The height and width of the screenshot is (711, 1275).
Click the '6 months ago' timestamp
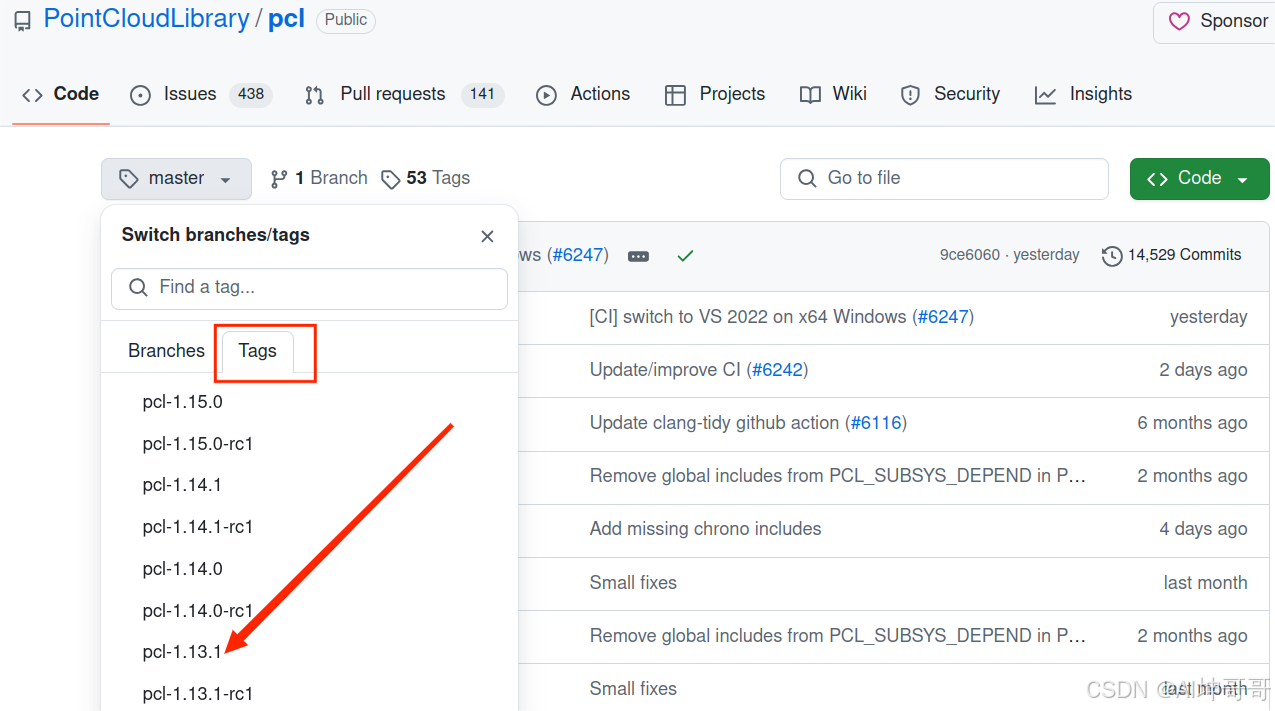1192,423
